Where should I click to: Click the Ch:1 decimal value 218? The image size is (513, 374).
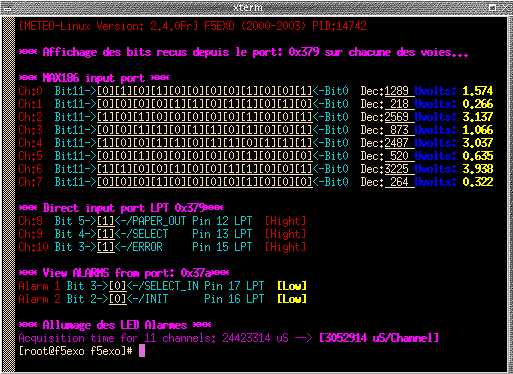click(x=399, y=104)
